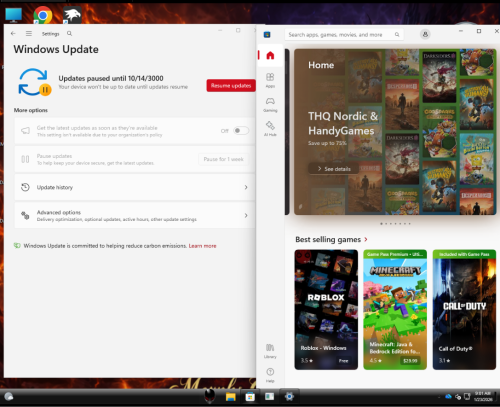Open the Library in Store sidebar

click(x=270, y=351)
